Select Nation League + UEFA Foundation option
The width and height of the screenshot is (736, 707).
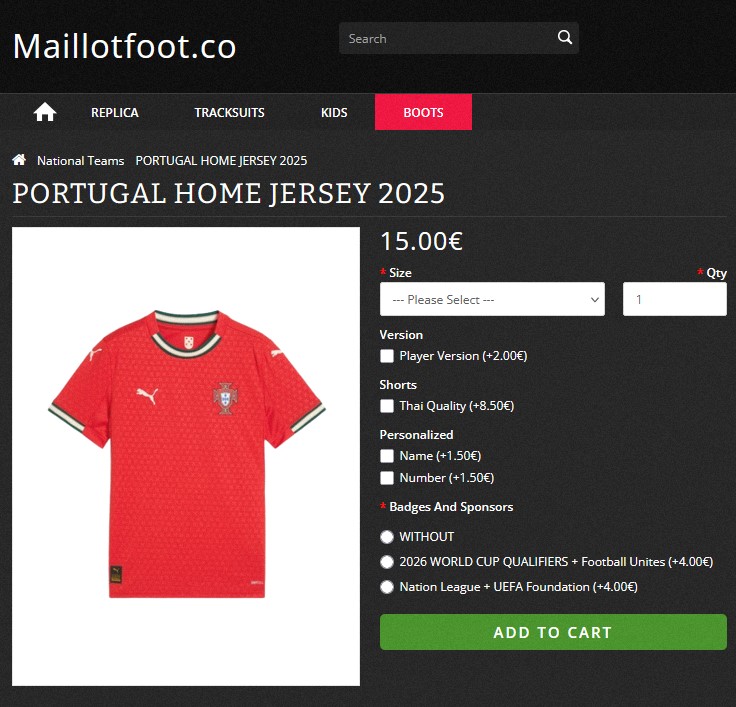387,587
